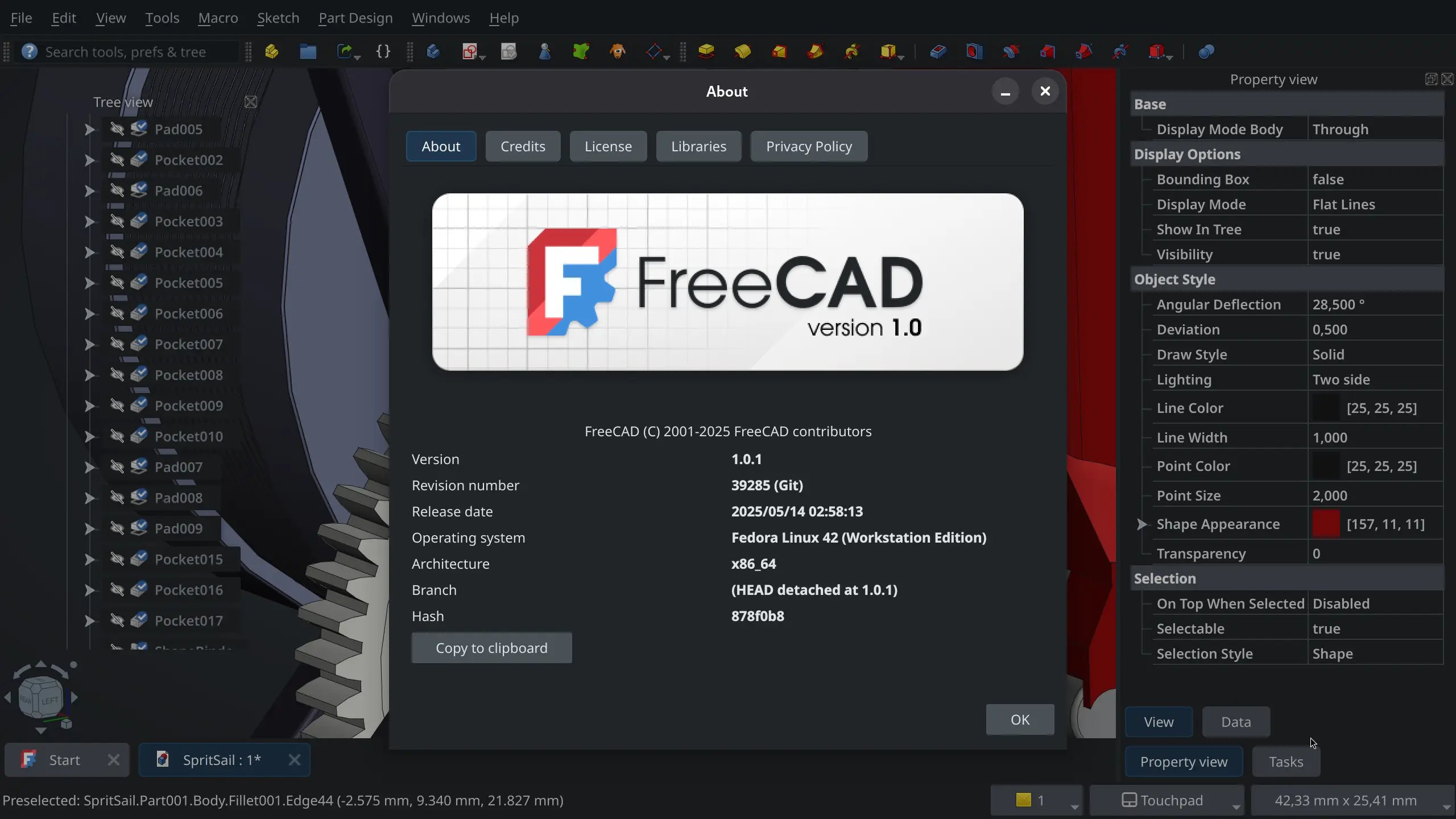Viewport: 1456px width, 819px height.
Task: Click the Revolution tool icon
Action: (x=743, y=52)
